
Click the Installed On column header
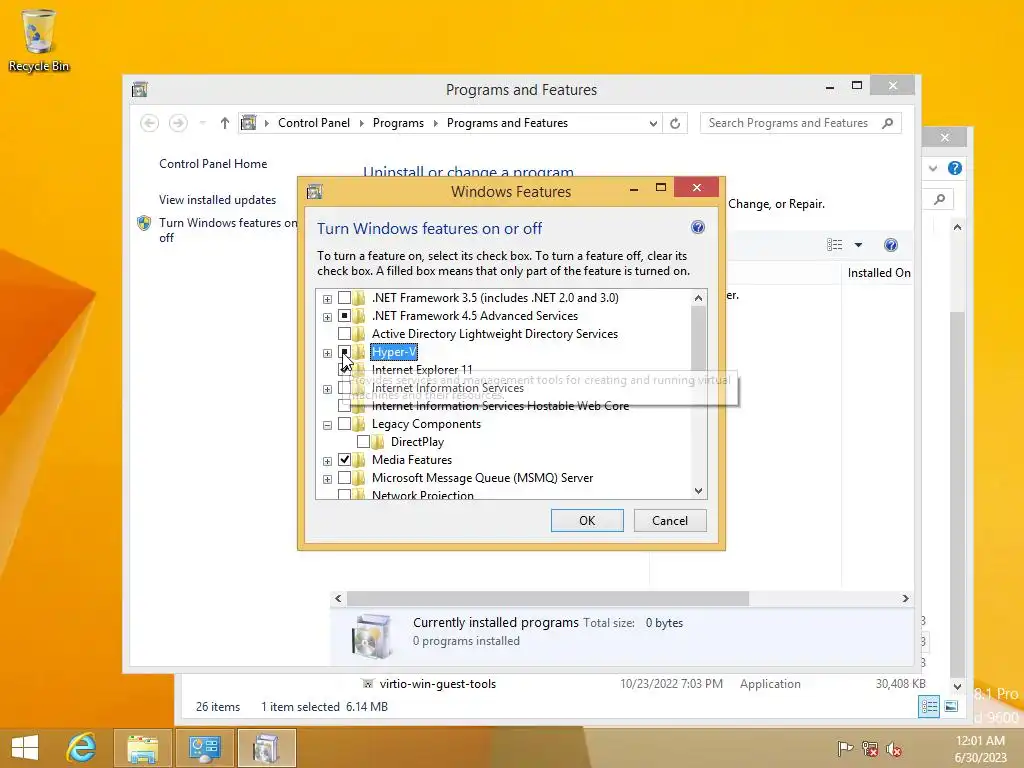coord(878,273)
